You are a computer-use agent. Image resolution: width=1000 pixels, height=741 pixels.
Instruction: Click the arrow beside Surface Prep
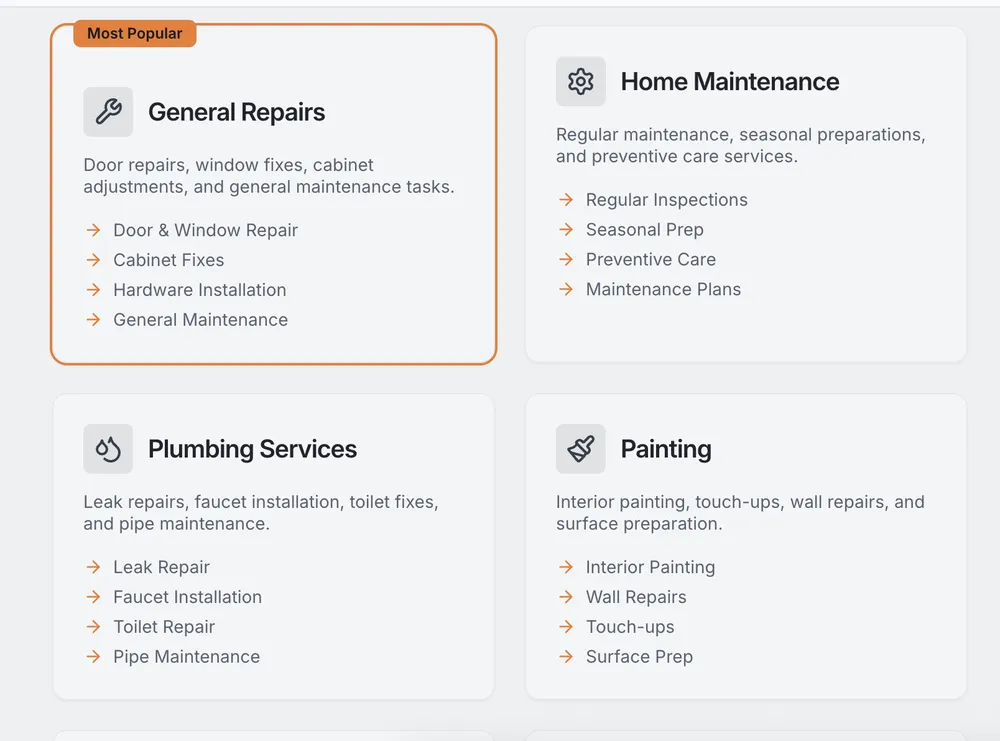click(x=565, y=657)
